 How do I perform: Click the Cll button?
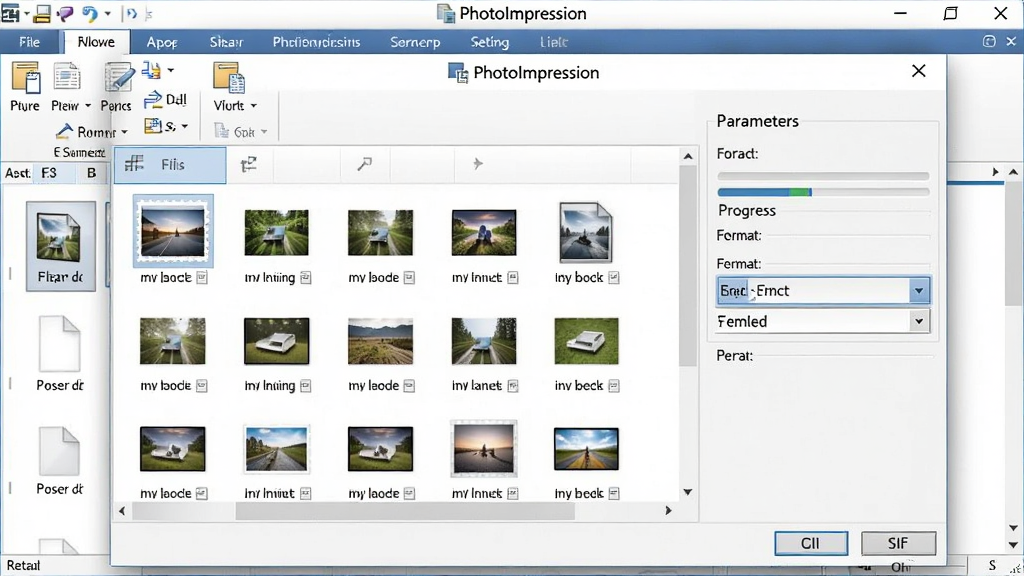(x=810, y=543)
